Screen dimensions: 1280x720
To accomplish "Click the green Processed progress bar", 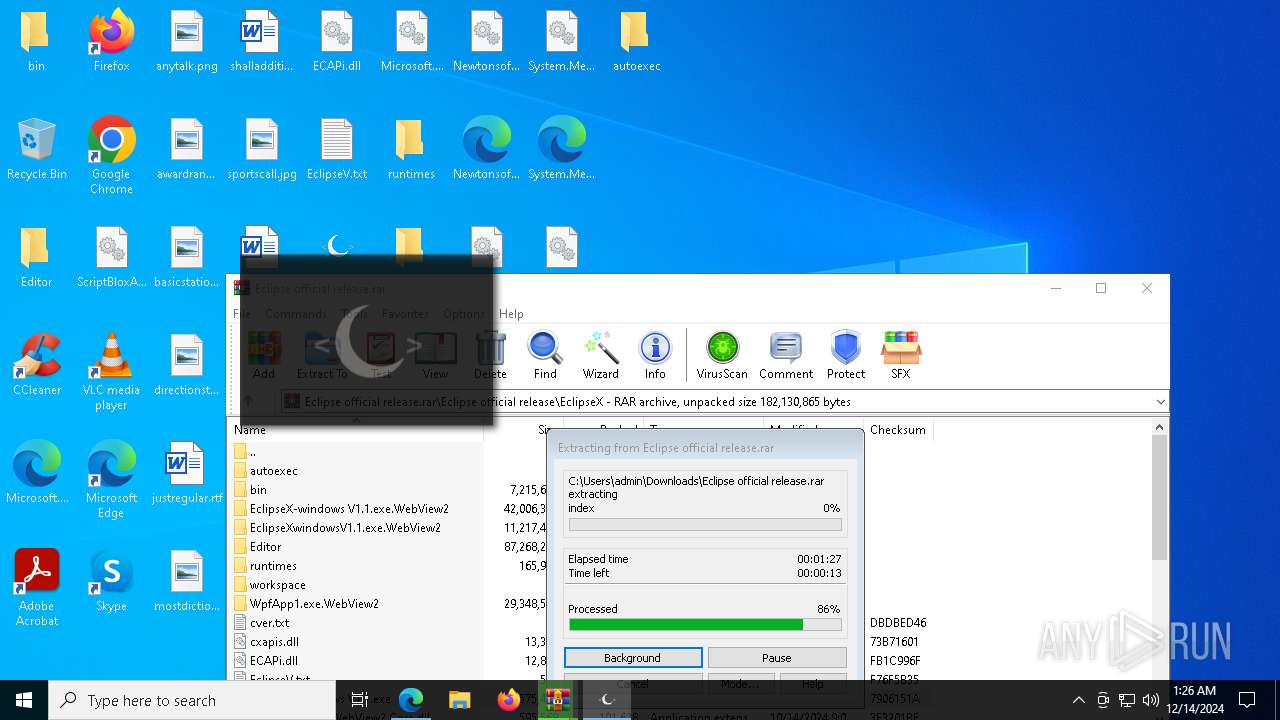I will point(705,624).
